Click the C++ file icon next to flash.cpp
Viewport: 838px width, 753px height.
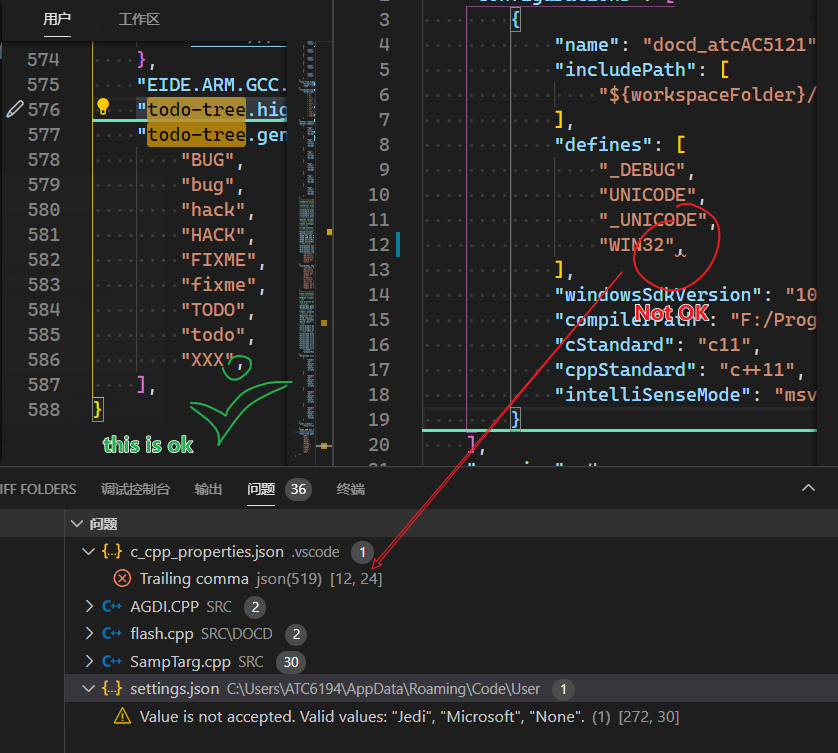coord(112,633)
